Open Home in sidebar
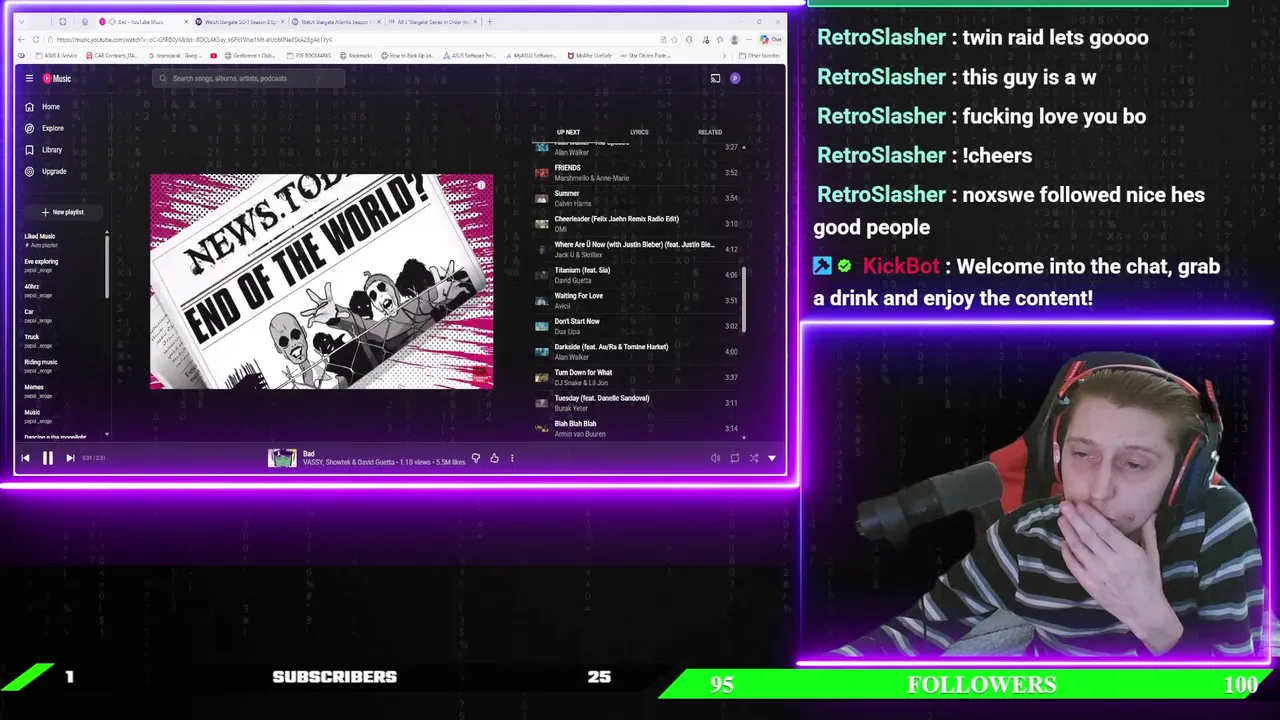 [x=43, y=107]
